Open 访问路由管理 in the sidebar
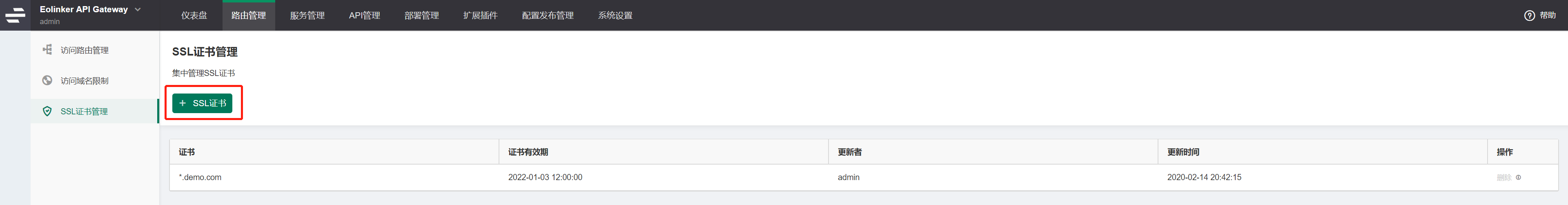This screenshot has height=205, width=1568. [x=84, y=51]
